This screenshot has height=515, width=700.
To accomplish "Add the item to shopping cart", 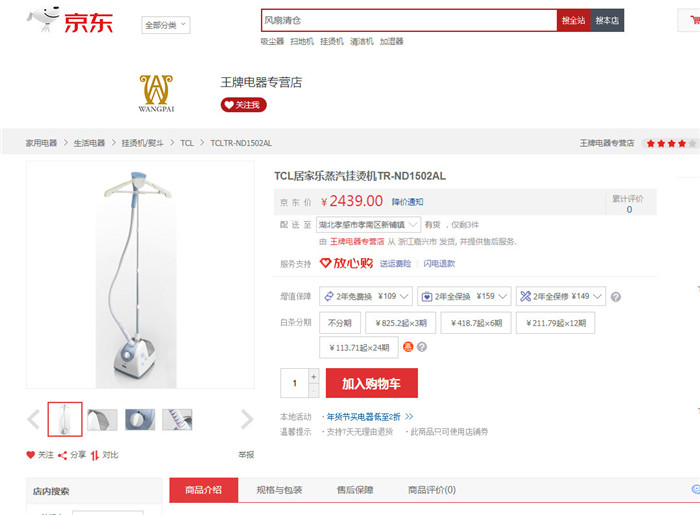I will pyautogui.click(x=372, y=383).
